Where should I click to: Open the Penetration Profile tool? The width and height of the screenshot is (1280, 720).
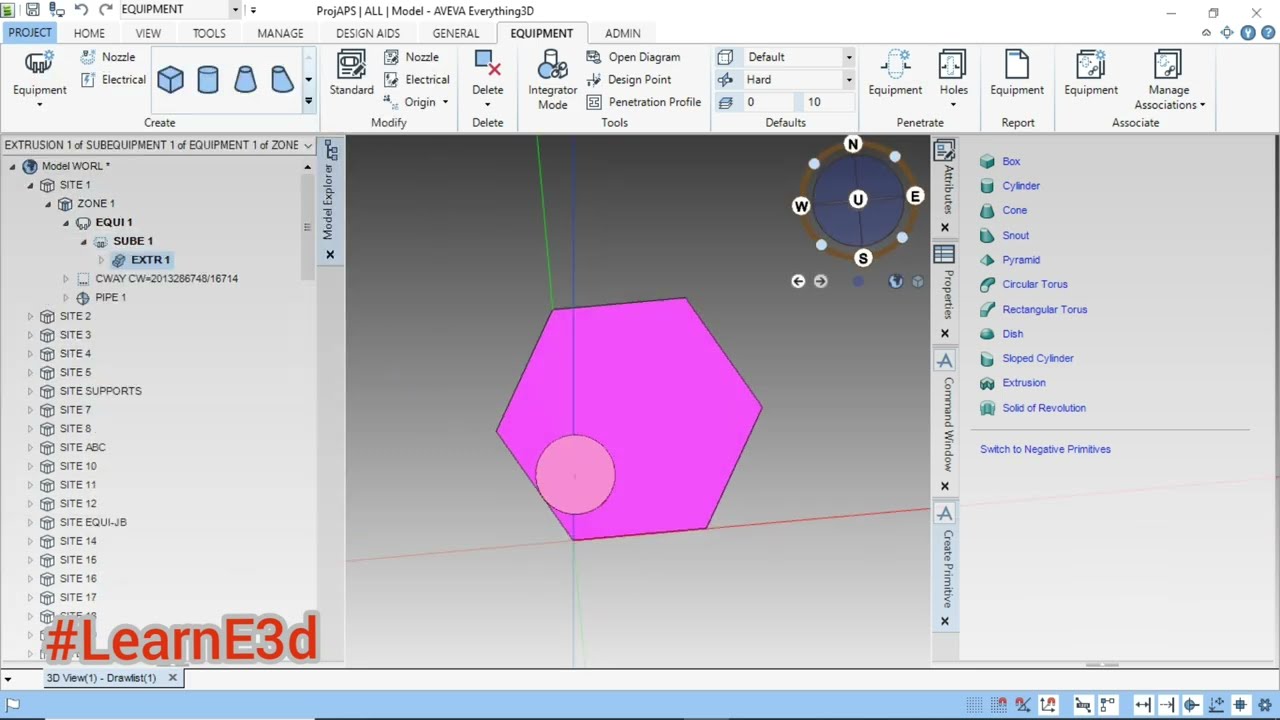(644, 102)
